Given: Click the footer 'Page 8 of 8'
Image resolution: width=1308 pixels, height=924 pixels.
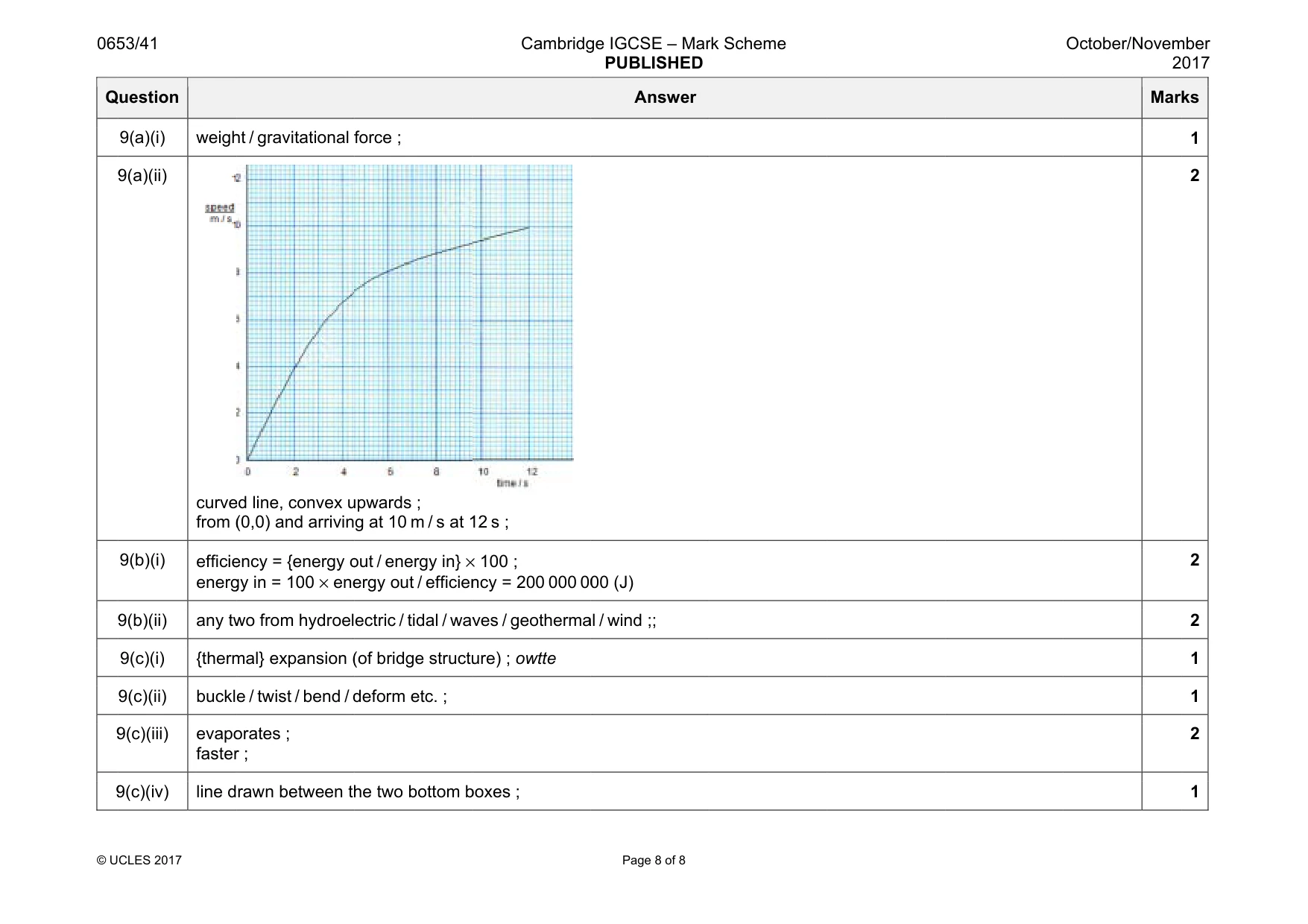Looking at the screenshot, I should point(654,861).
